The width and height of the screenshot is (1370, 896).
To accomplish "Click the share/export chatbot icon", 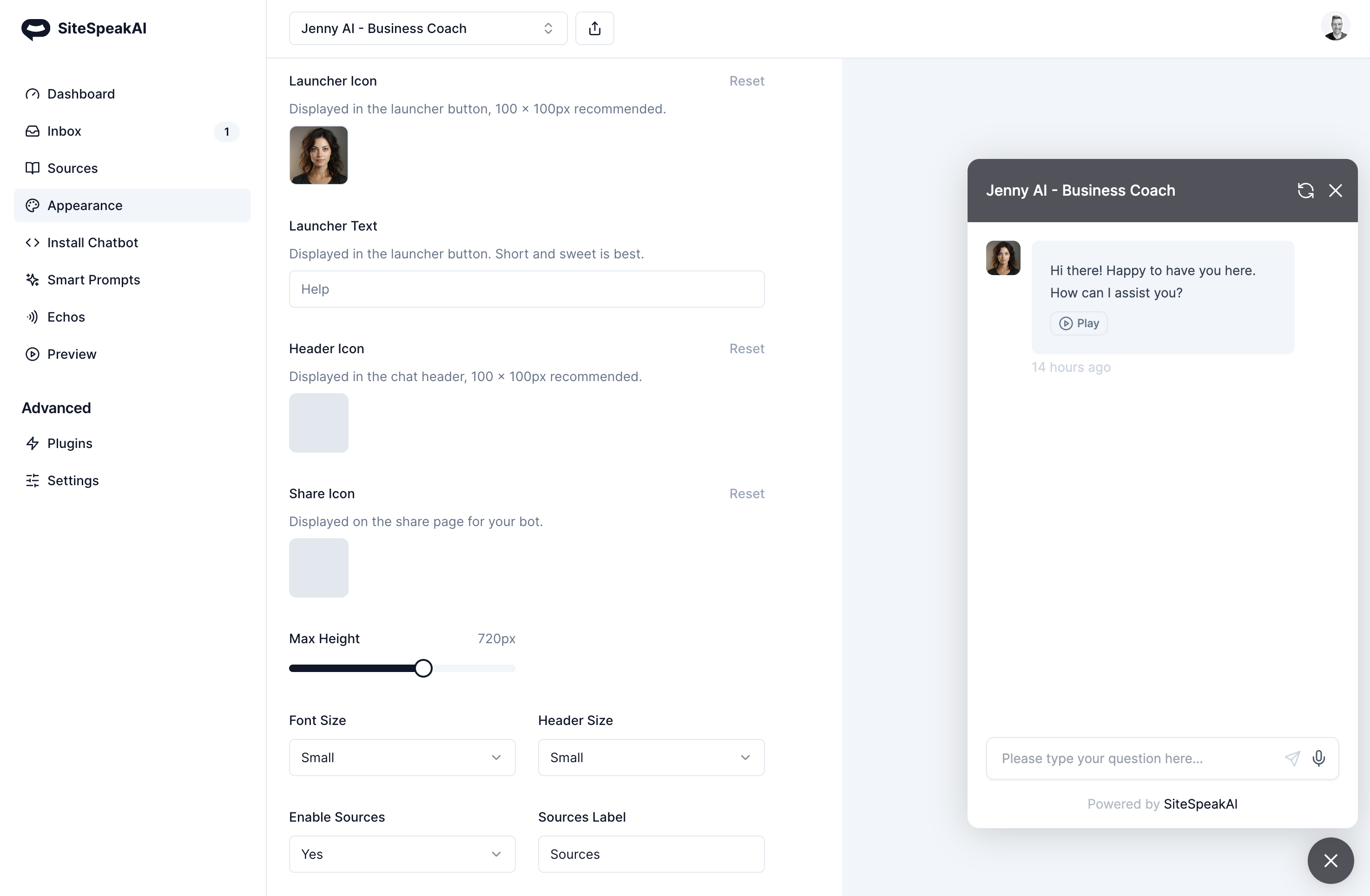I will tap(595, 28).
